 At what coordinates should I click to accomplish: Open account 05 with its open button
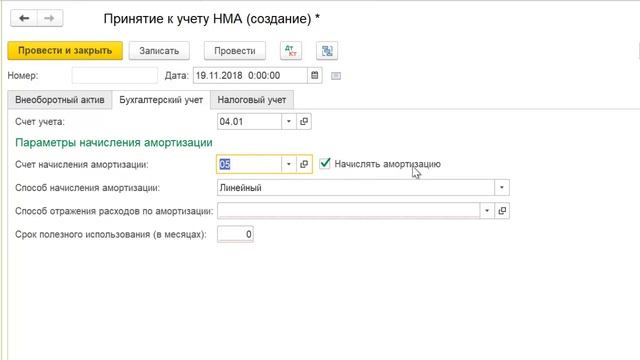click(304, 164)
